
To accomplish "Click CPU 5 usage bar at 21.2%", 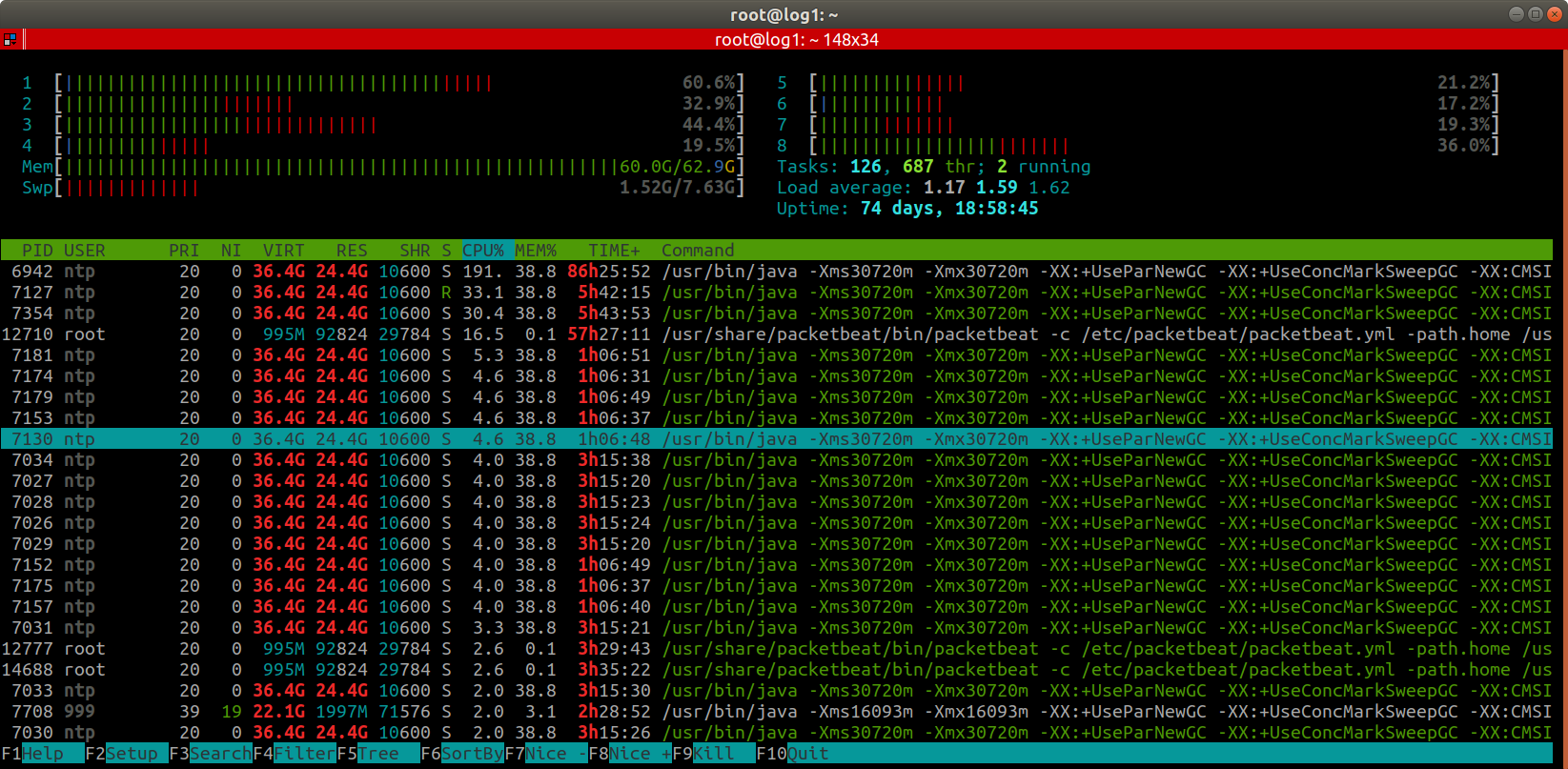I will point(1154,83).
